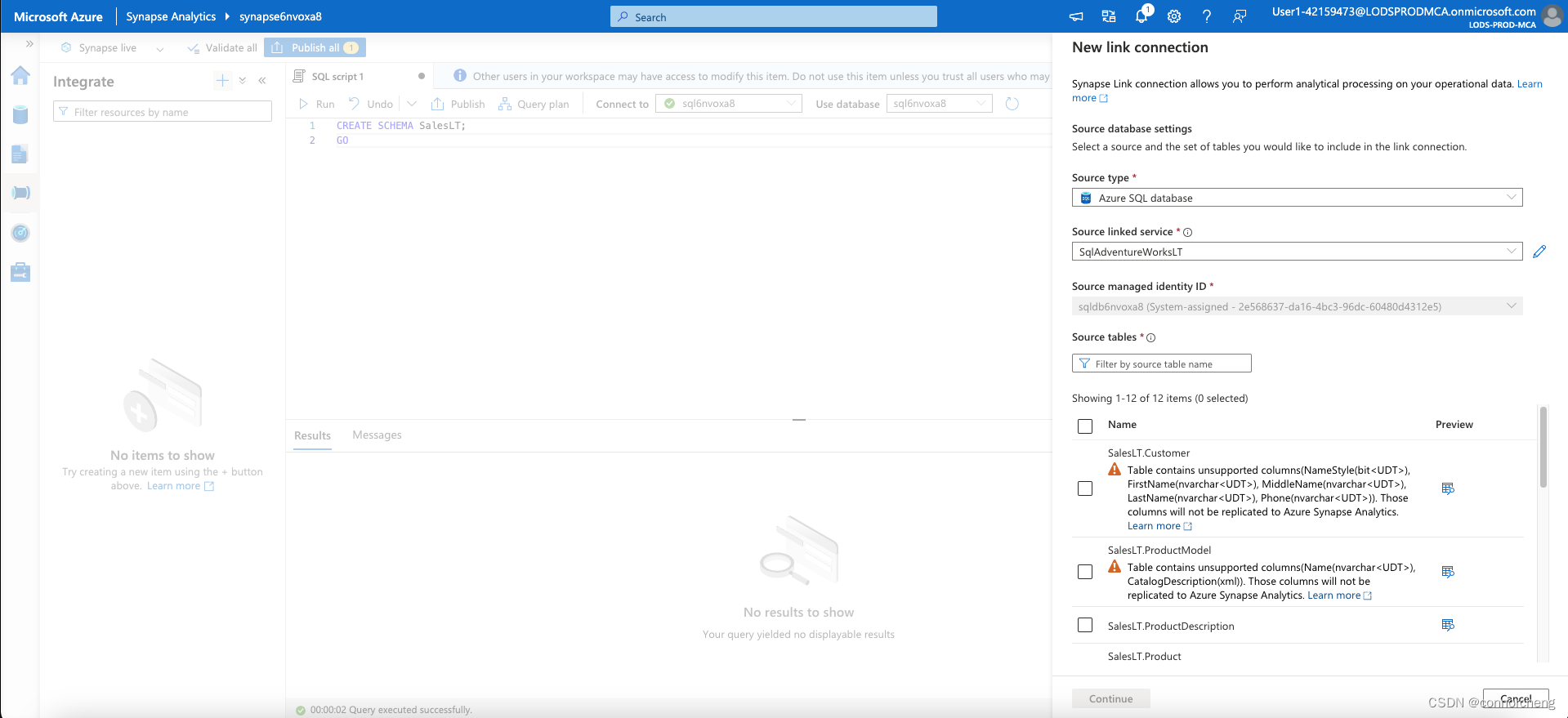This screenshot has width=1568, height=718.
Task: Open the Undo dropdown arrow
Action: 412,104
